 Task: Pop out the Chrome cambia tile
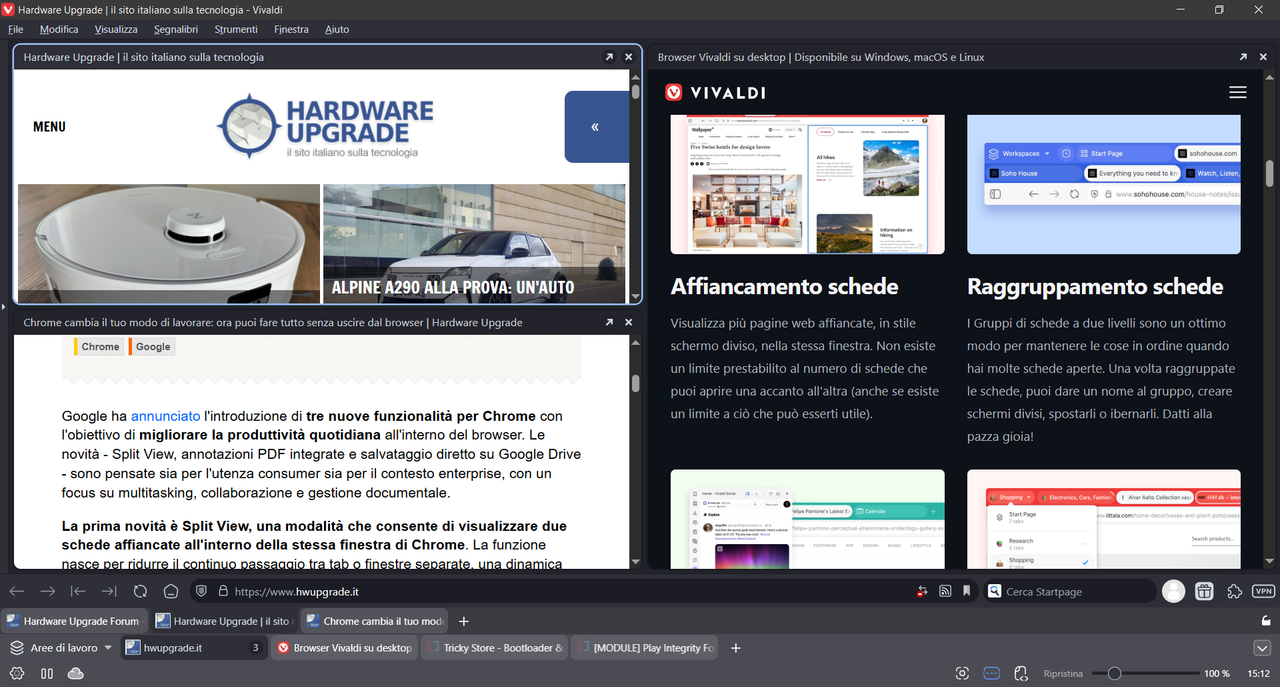tap(609, 322)
